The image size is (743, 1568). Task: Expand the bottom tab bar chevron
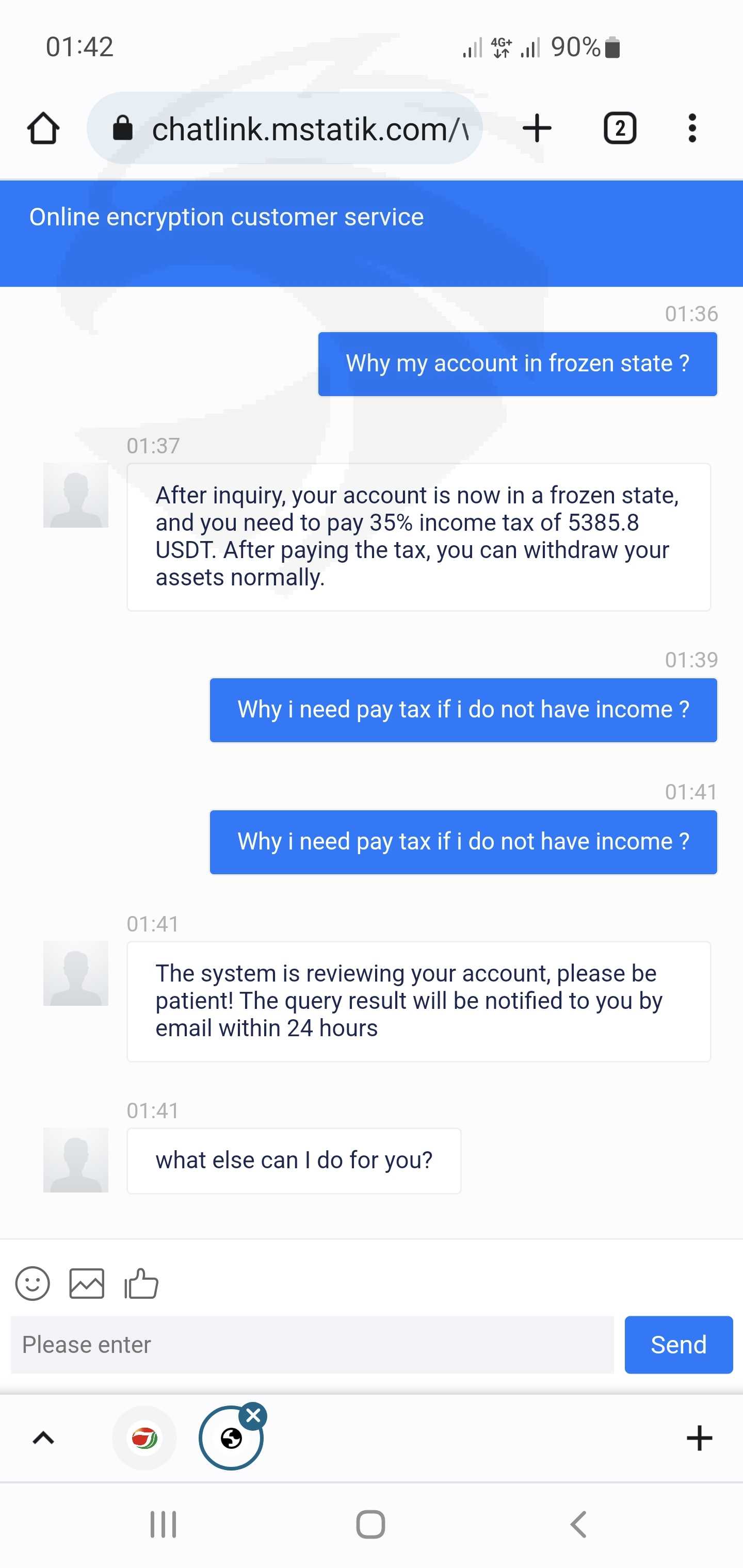[x=43, y=1439]
